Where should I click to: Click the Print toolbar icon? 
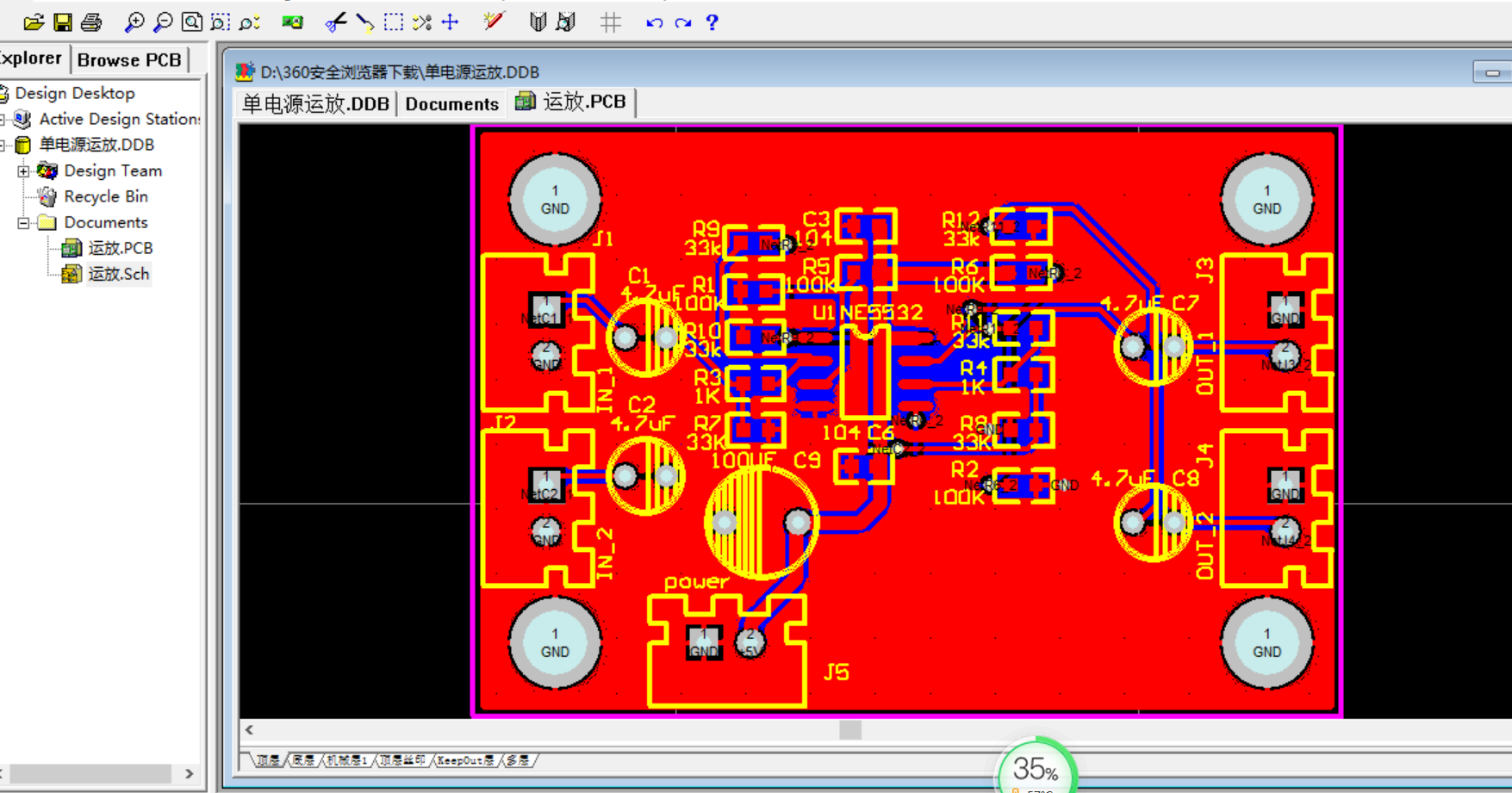91,22
